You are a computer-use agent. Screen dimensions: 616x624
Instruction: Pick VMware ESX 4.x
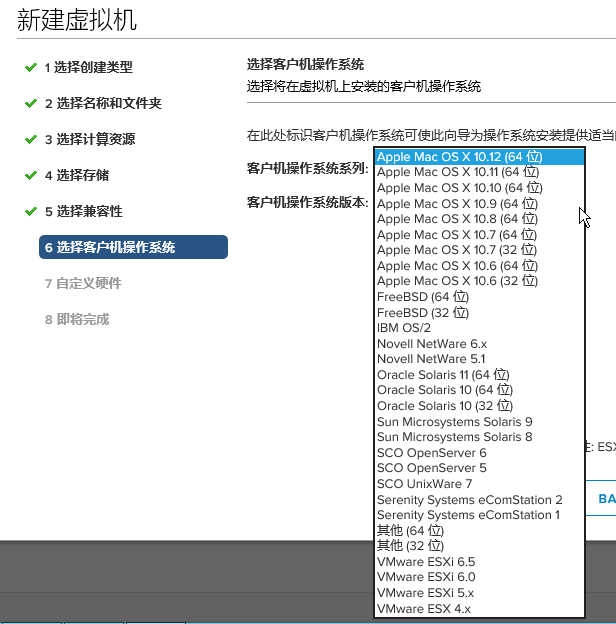(480, 609)
